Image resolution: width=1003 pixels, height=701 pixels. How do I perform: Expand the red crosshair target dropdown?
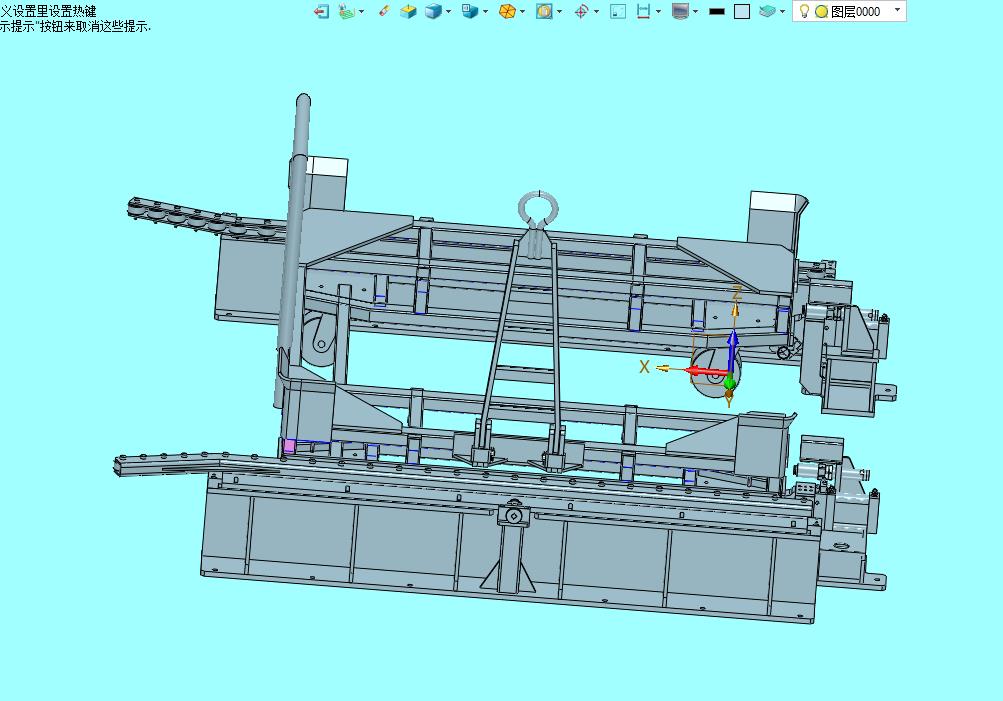[597, 12]
